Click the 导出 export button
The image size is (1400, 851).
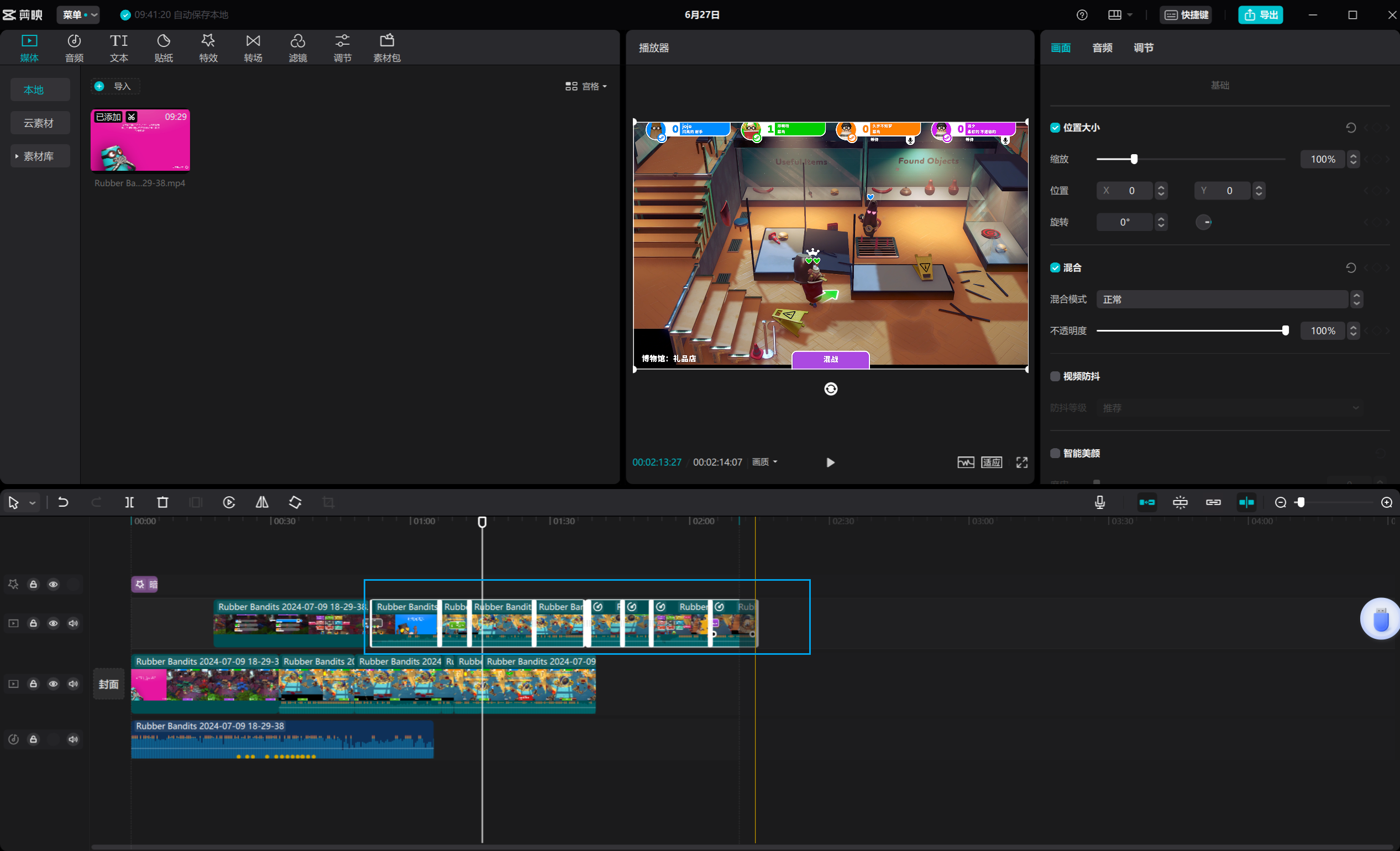point(1260,15)
